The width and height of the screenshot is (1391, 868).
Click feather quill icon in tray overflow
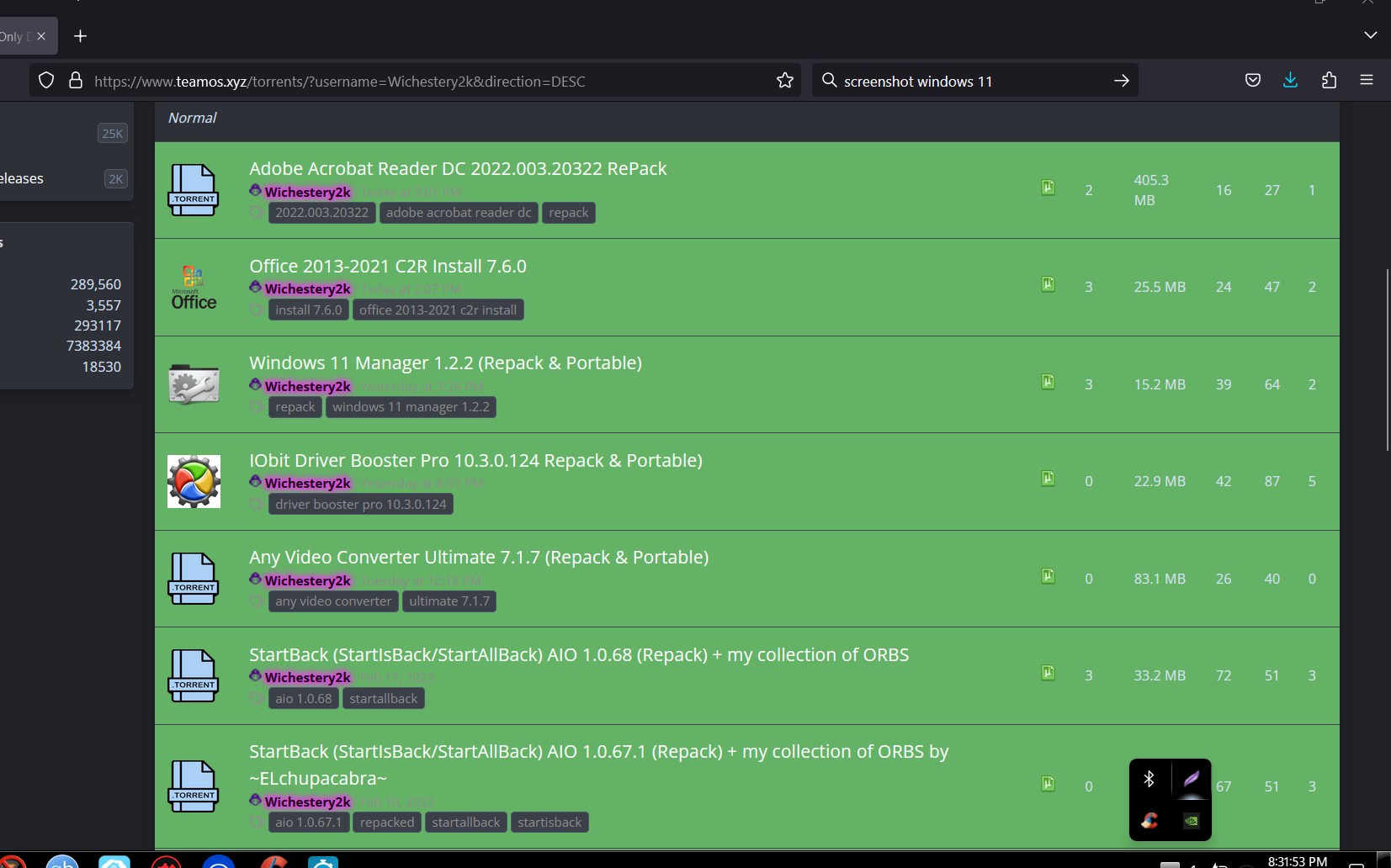coord(1192,779)
